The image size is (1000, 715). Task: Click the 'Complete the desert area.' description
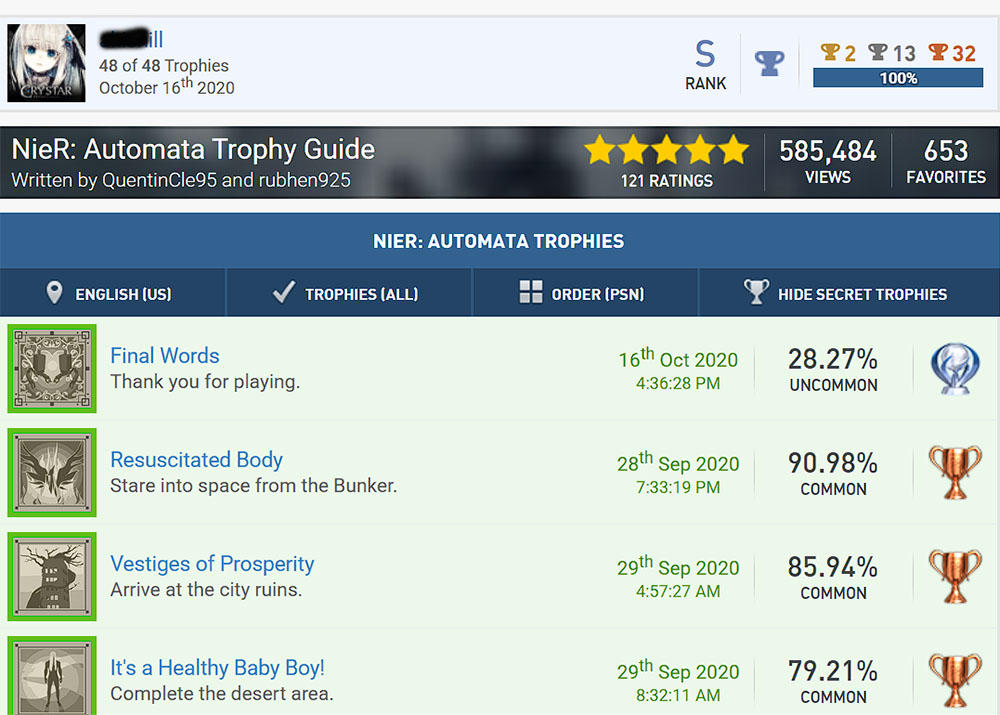coord(222,693)
